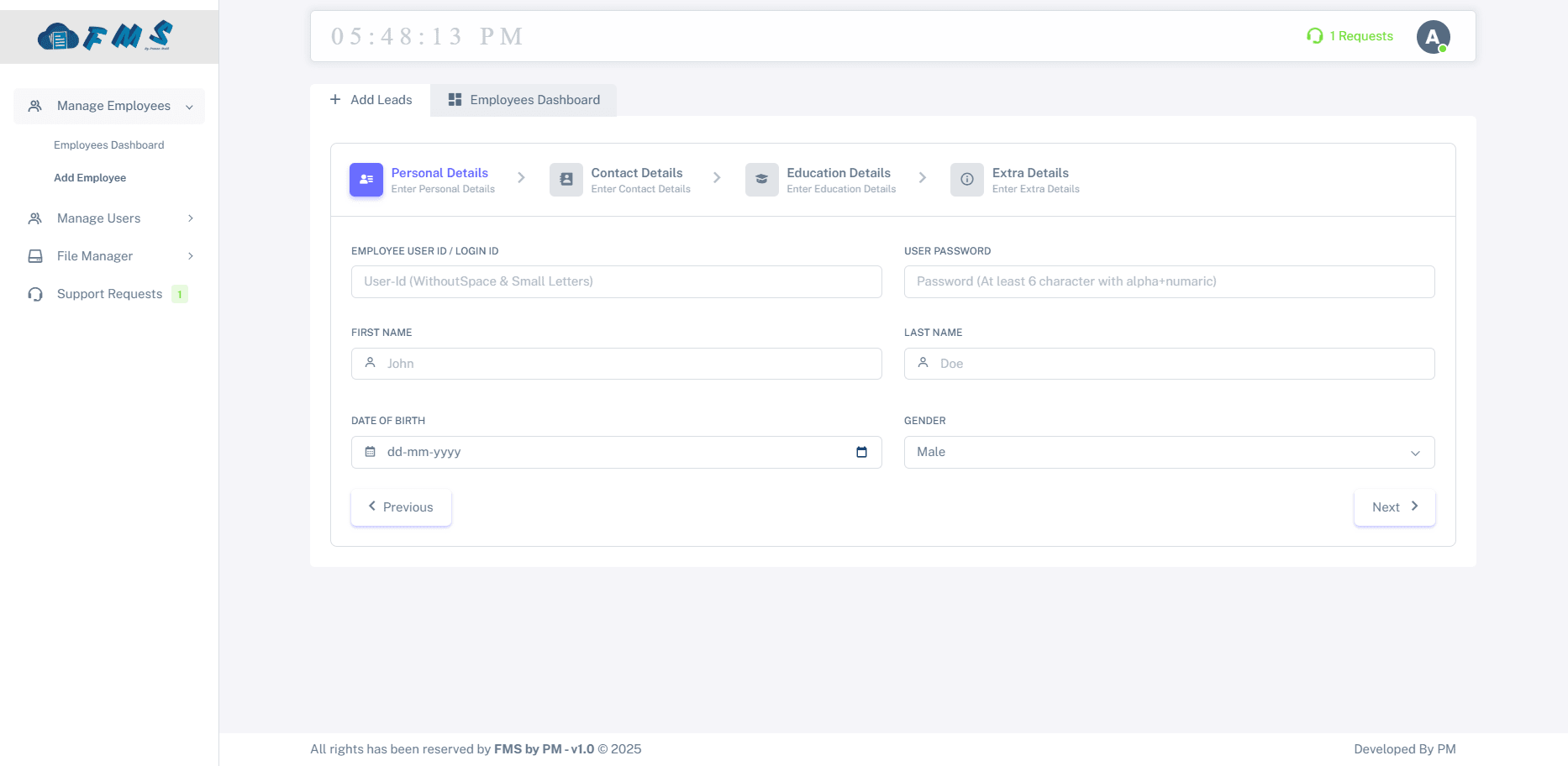Collapse the Manage Employees section
Screen dimensions: 1568x766
click(188, 106)
